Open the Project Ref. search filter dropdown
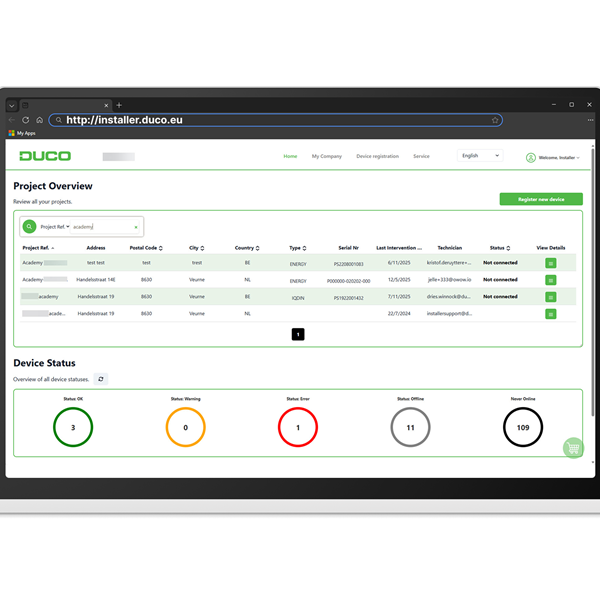 [54, 227]
